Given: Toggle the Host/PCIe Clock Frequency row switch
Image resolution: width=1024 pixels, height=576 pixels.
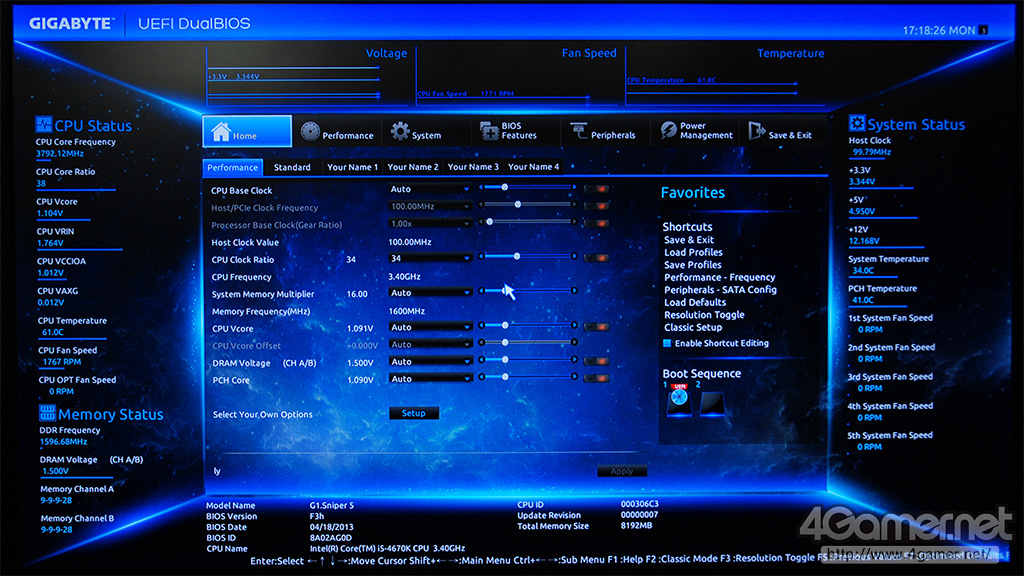Looking at the screenshot, I should click(x=596, y=206).
